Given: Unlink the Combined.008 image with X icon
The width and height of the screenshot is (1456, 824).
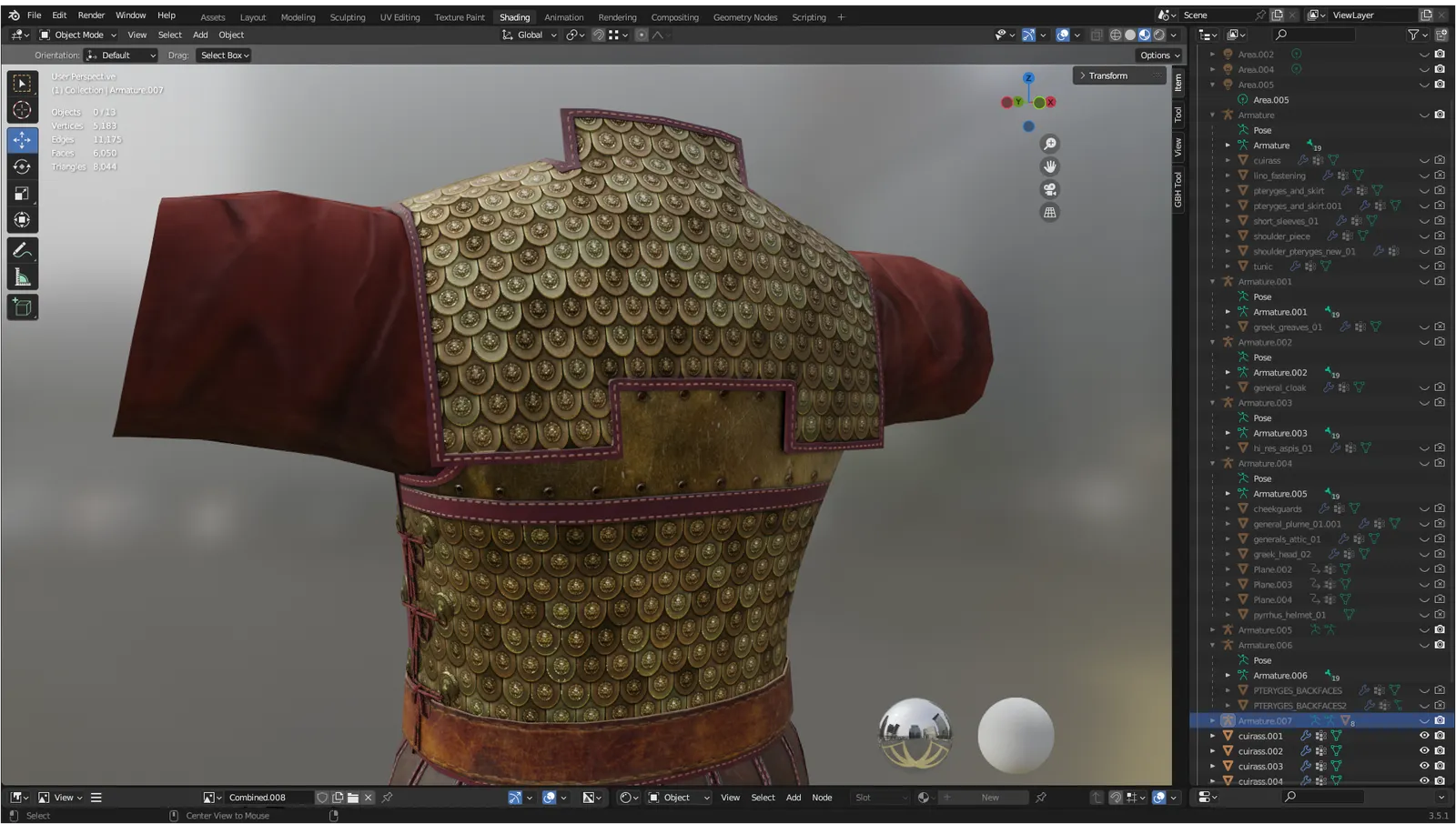Looking at the screenshot, I should [x=369, y=798].
